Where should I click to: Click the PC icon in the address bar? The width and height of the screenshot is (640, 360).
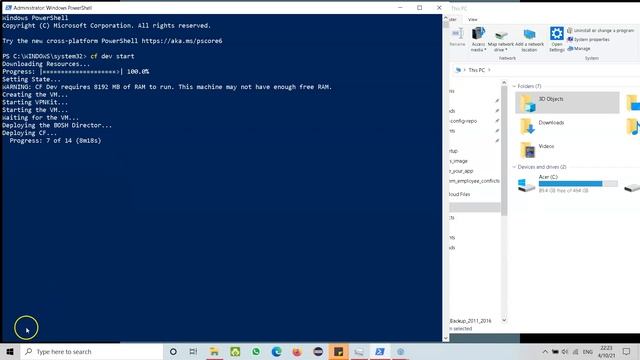(x=458, y=70)
